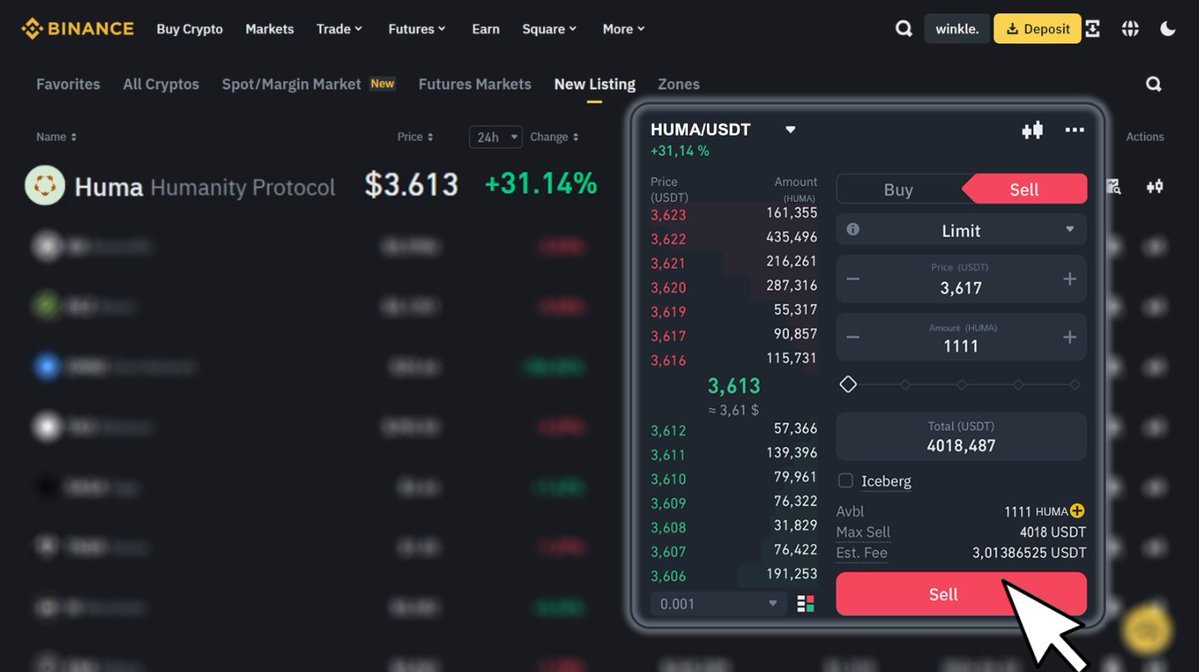
Task: Click the 3,613 last price in order book
Action: coord(734,386)
